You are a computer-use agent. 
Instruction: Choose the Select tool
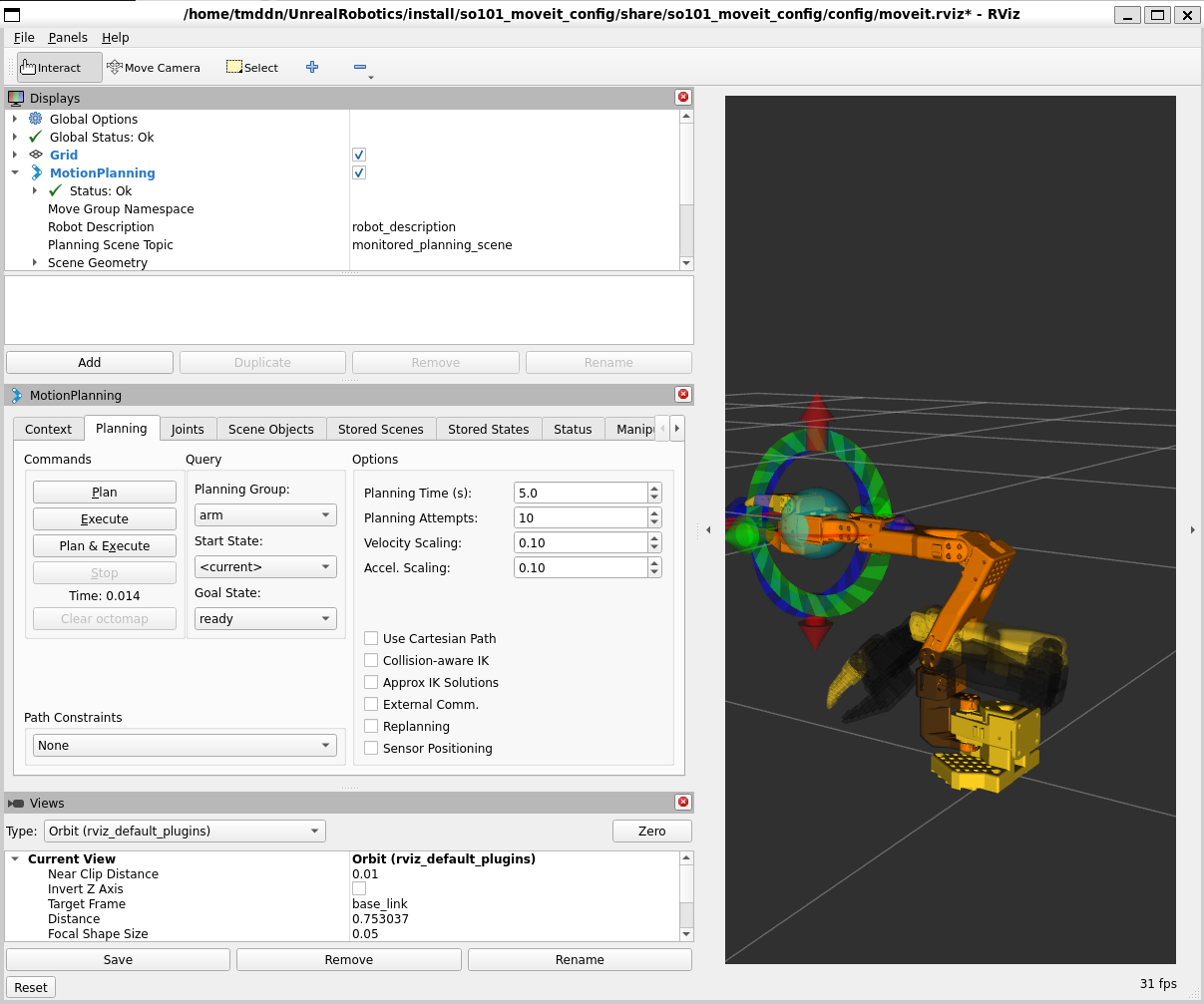tap(252, 68)
